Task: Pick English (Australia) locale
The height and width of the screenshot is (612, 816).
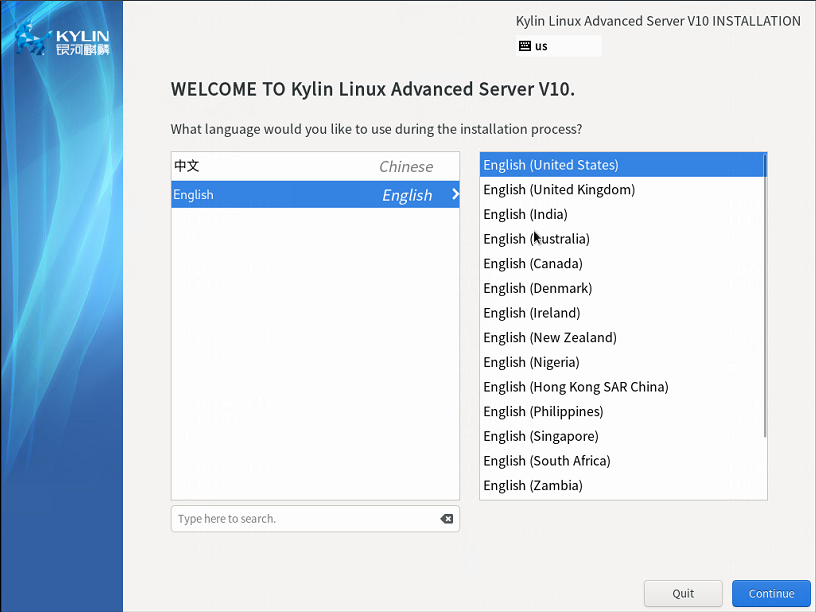Action: [x=622, y=239]
